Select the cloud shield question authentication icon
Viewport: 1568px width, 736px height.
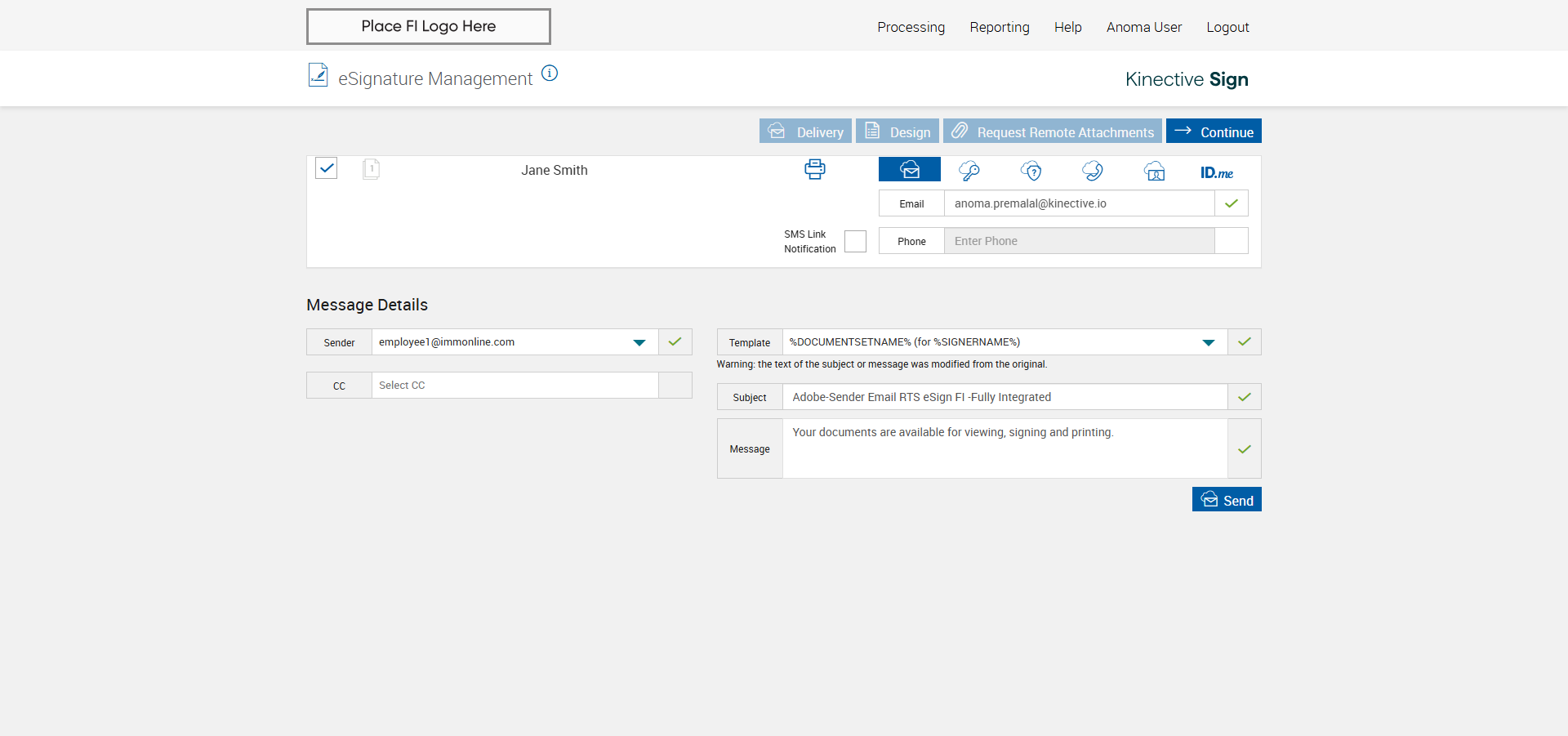[1031, 171]
